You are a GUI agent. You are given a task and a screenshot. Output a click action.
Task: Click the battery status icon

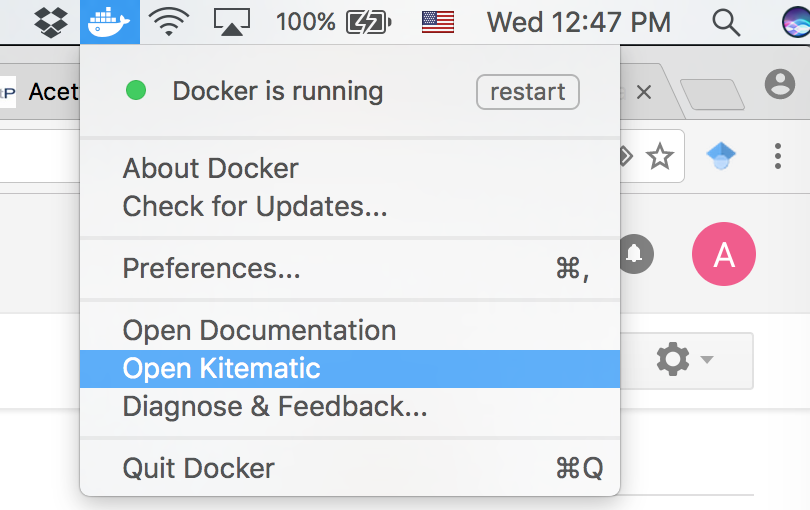(368, 23)
